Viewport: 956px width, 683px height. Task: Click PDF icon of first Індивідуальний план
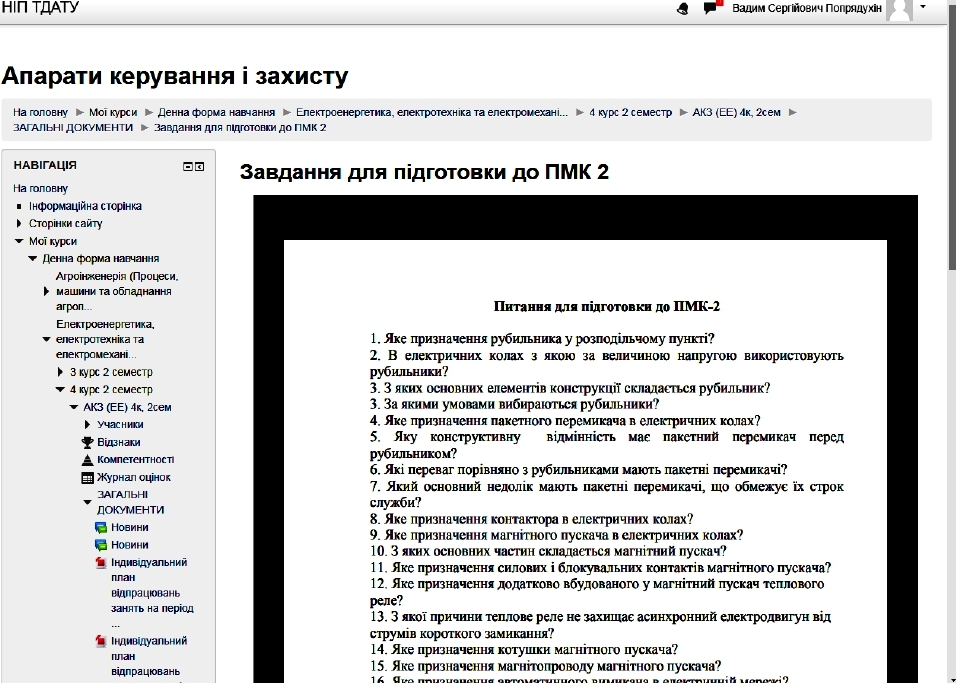coord(101,563)
